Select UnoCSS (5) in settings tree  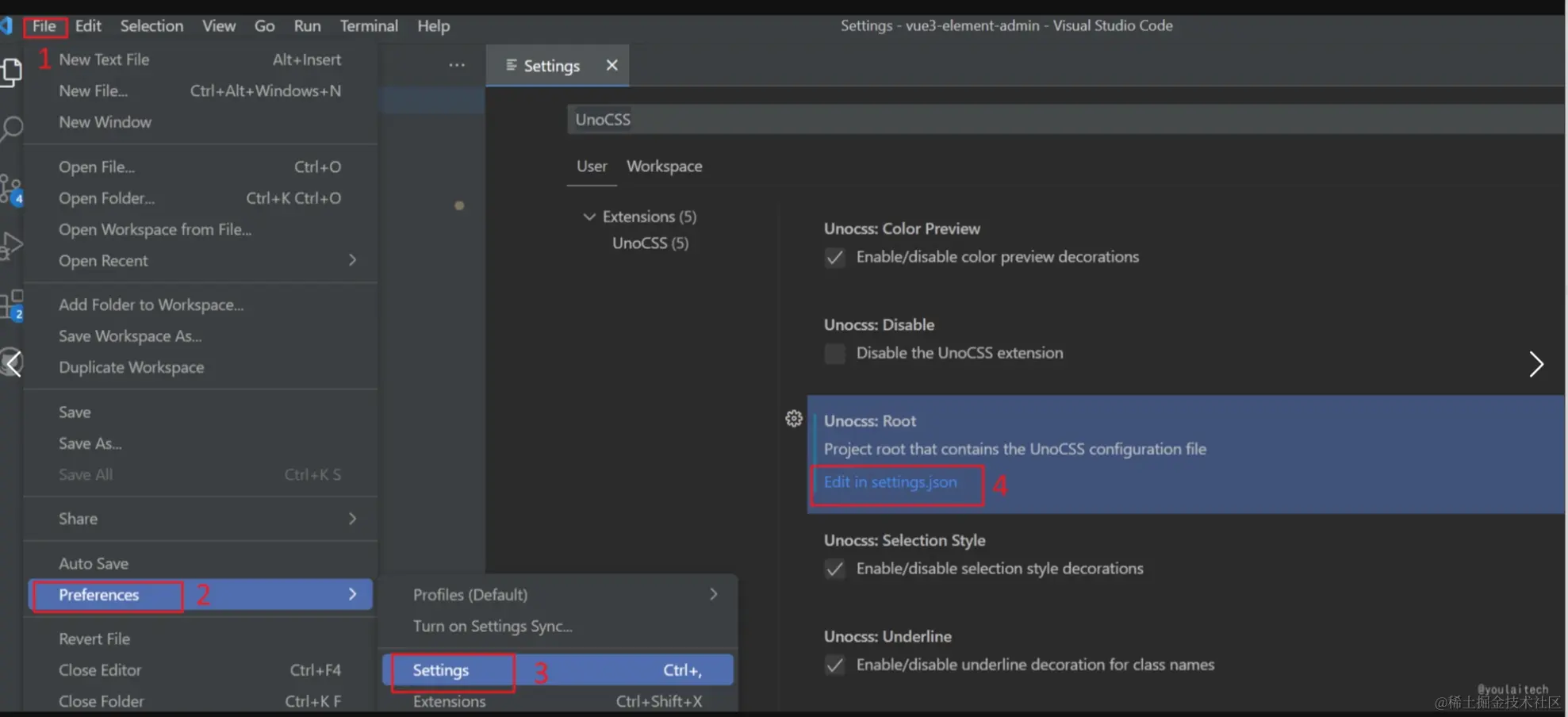650,243
